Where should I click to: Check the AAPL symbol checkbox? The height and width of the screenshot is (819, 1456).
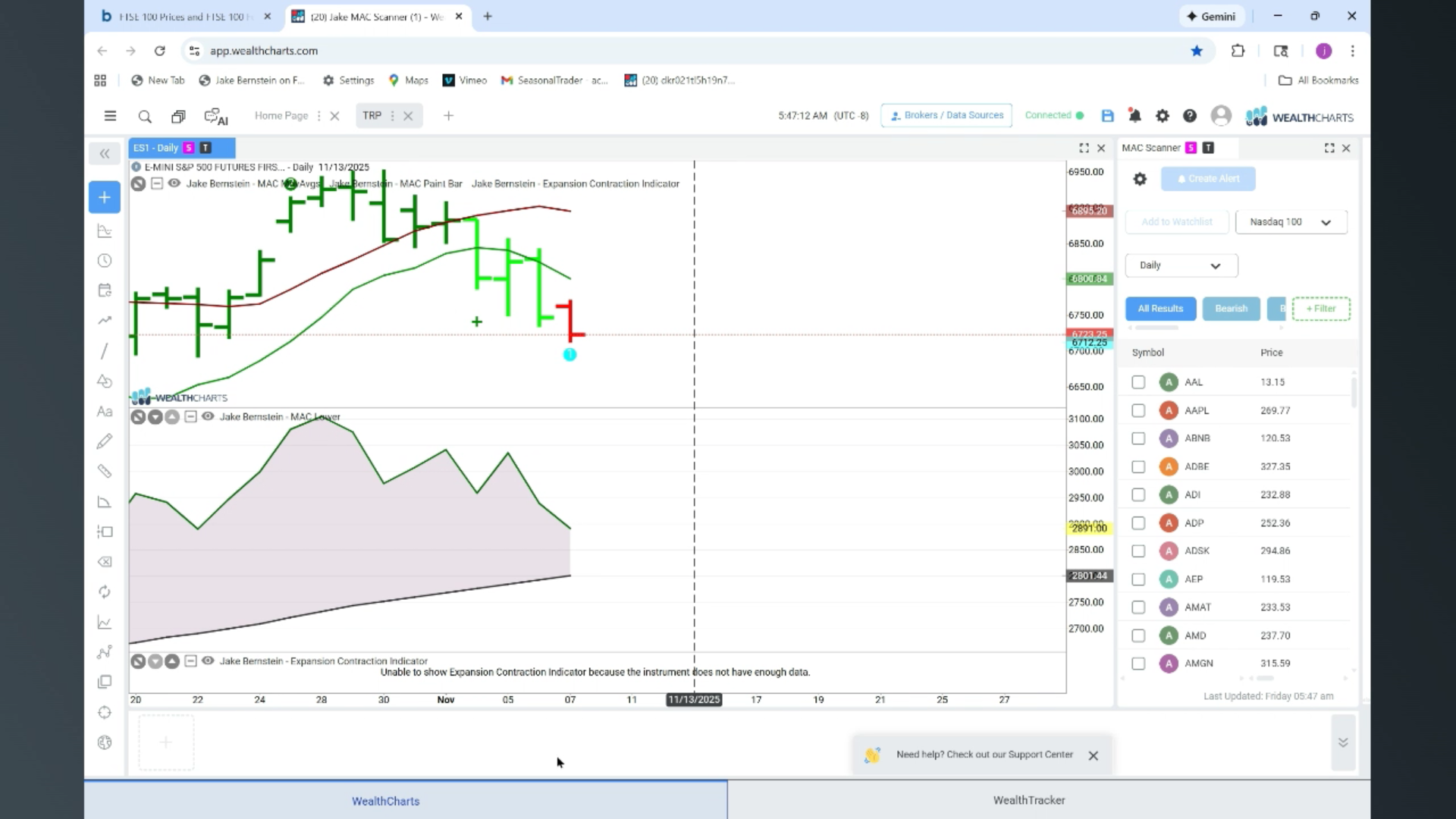[1138, 410]
